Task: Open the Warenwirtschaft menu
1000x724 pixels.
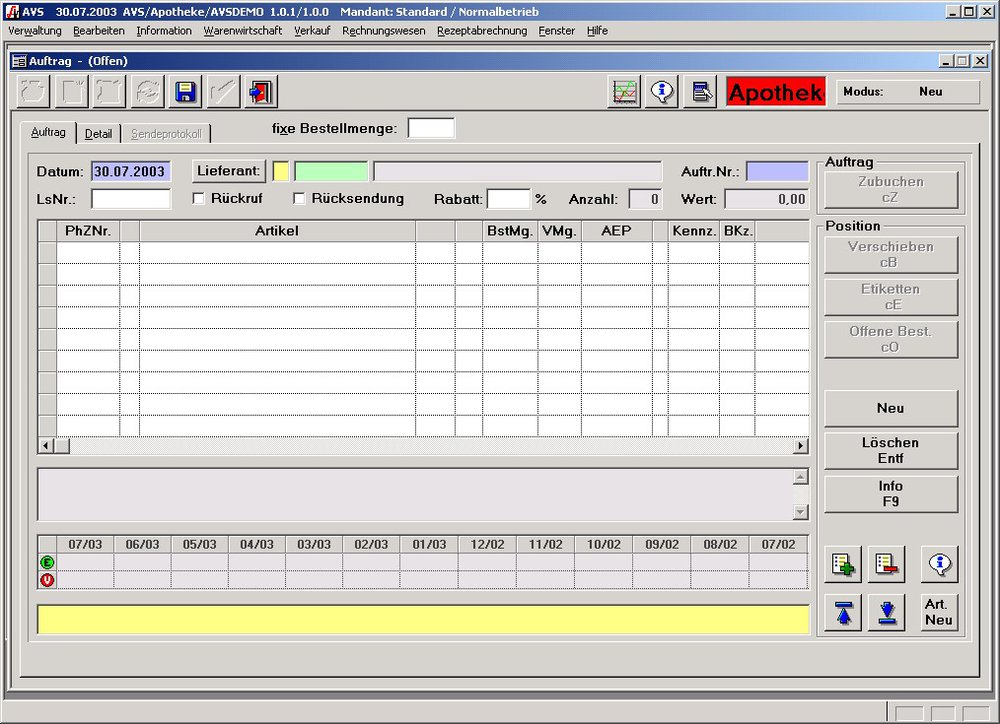Action: (242, 31)
